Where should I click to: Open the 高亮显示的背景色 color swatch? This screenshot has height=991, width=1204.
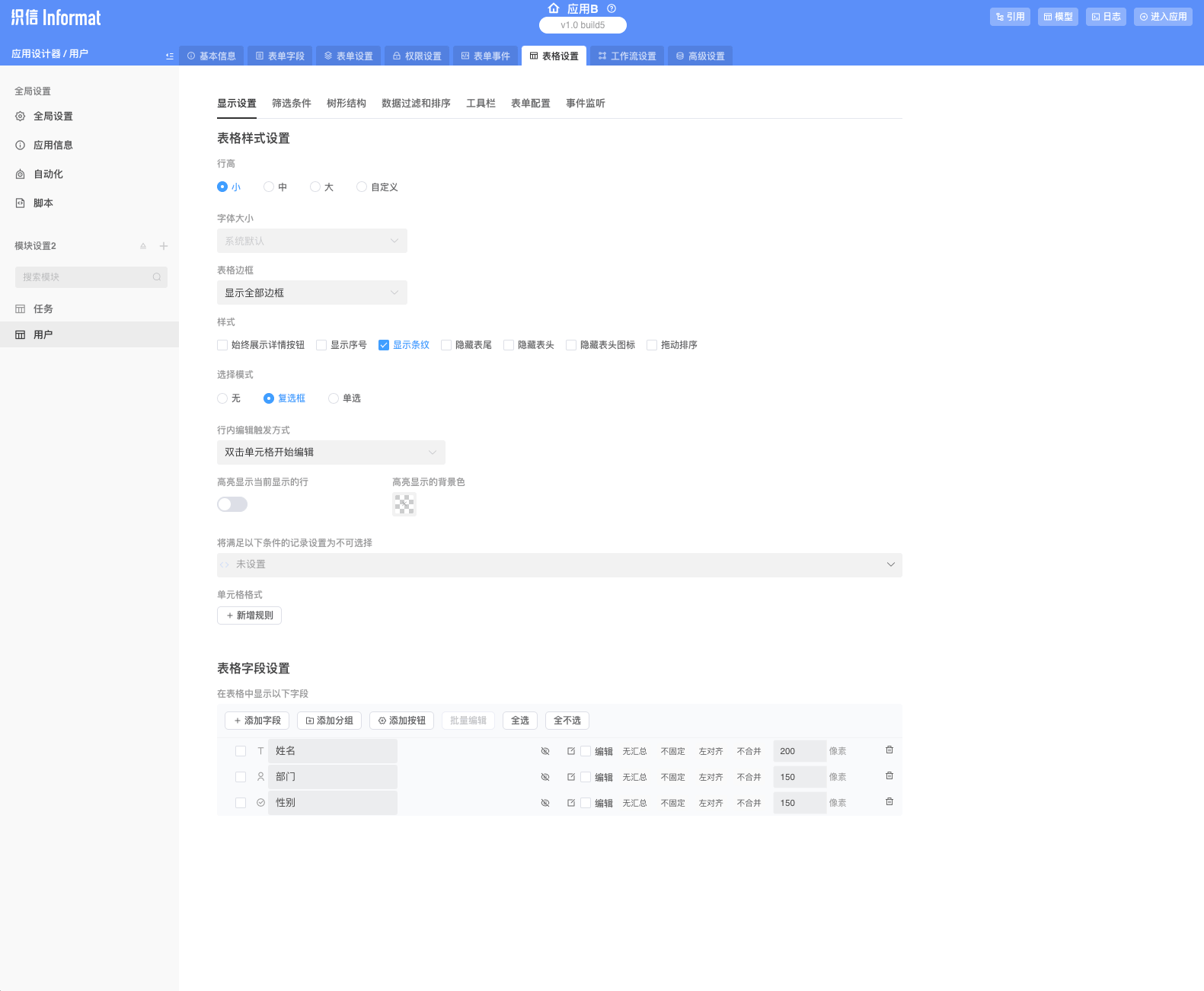(x=404, y=504)
